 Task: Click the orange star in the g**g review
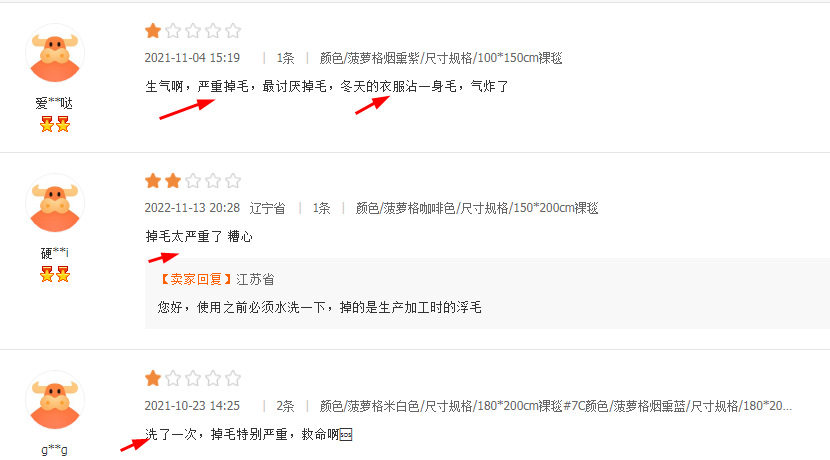(153, 378)
